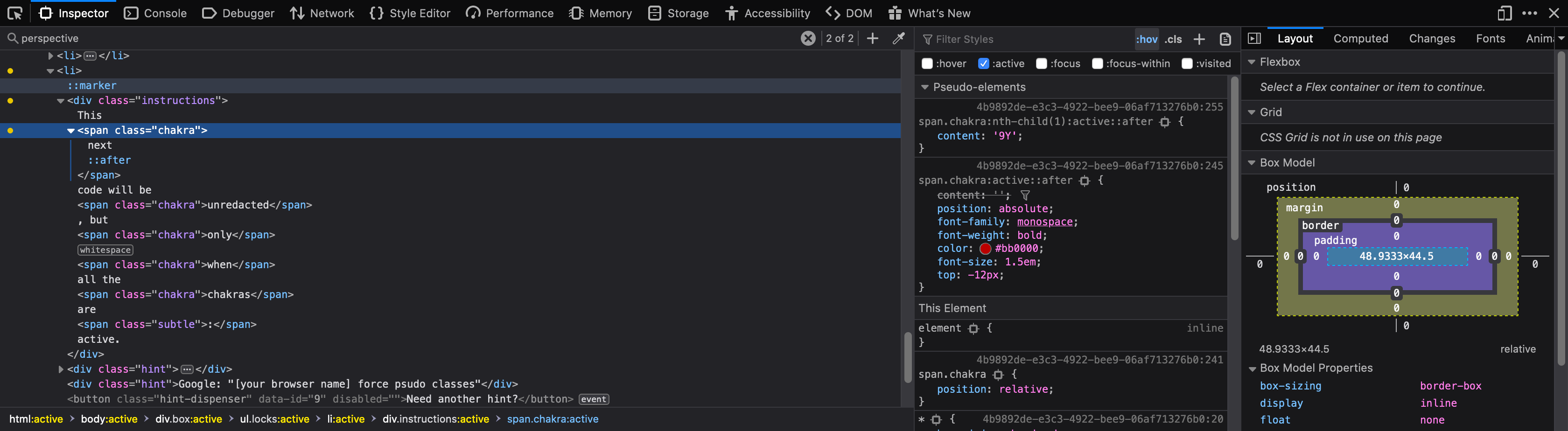The width and height of the screenshot is (1568, 431).
Task: Open the Storage tab
Action: (678, 13)
